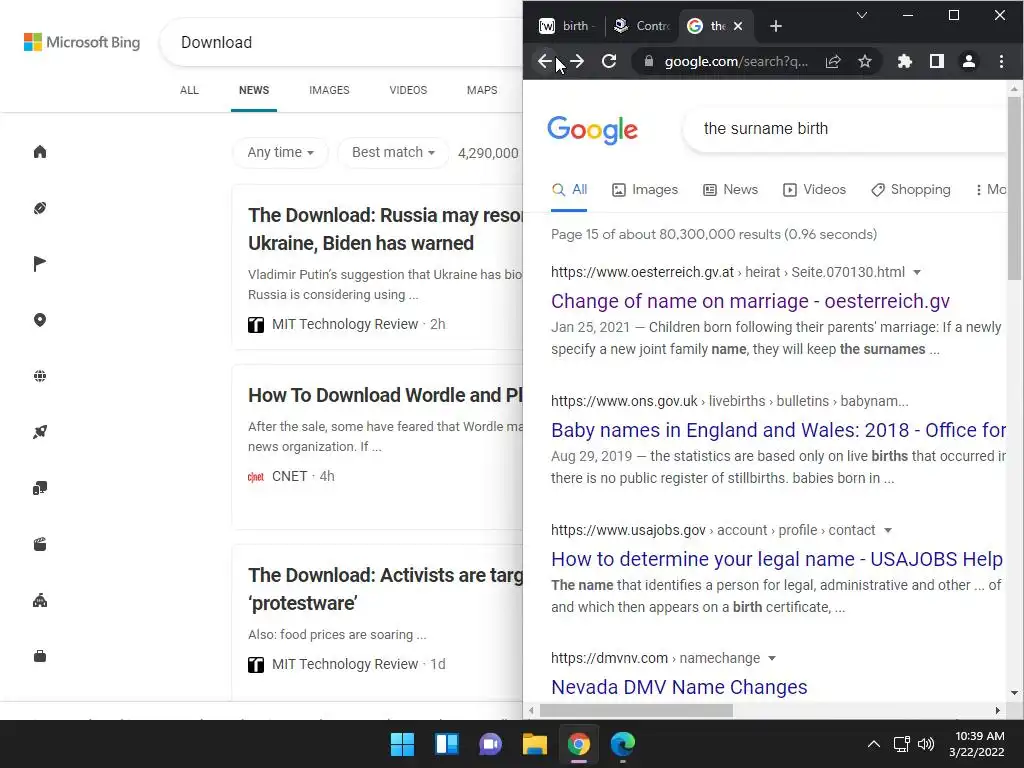Open Chrome tab search chevron
The image size is (1024, 768).
pyautogui.click(x=862, y=15)
